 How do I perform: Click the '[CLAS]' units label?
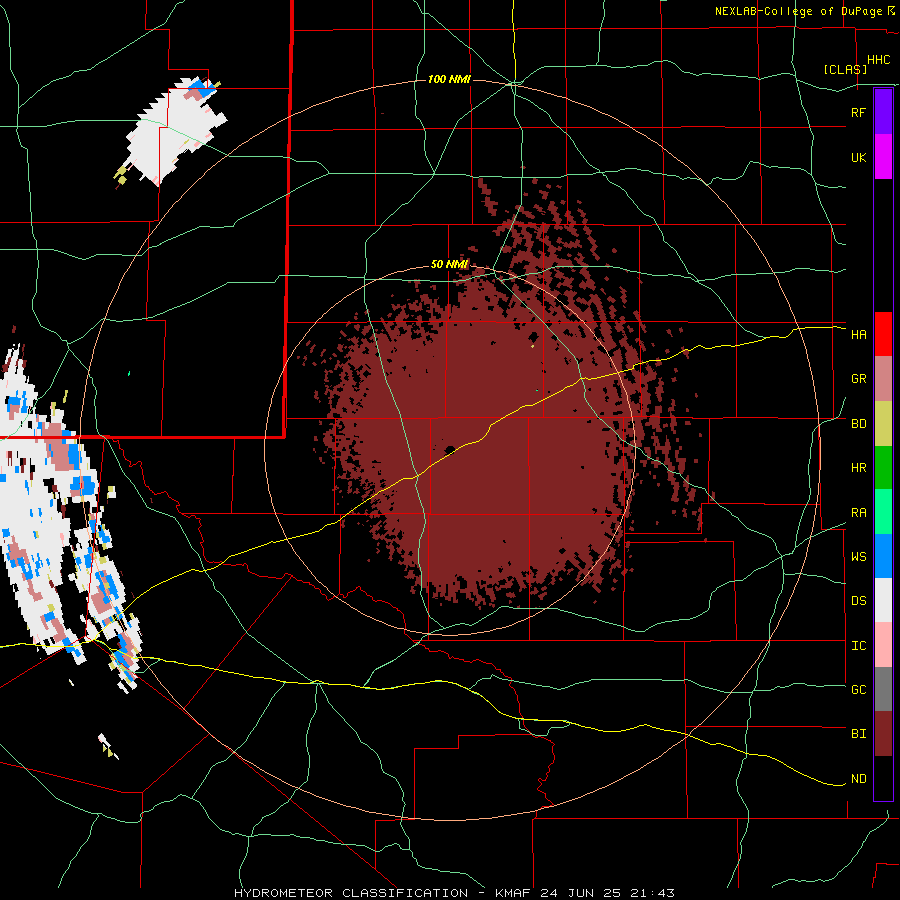coord(845,69)
